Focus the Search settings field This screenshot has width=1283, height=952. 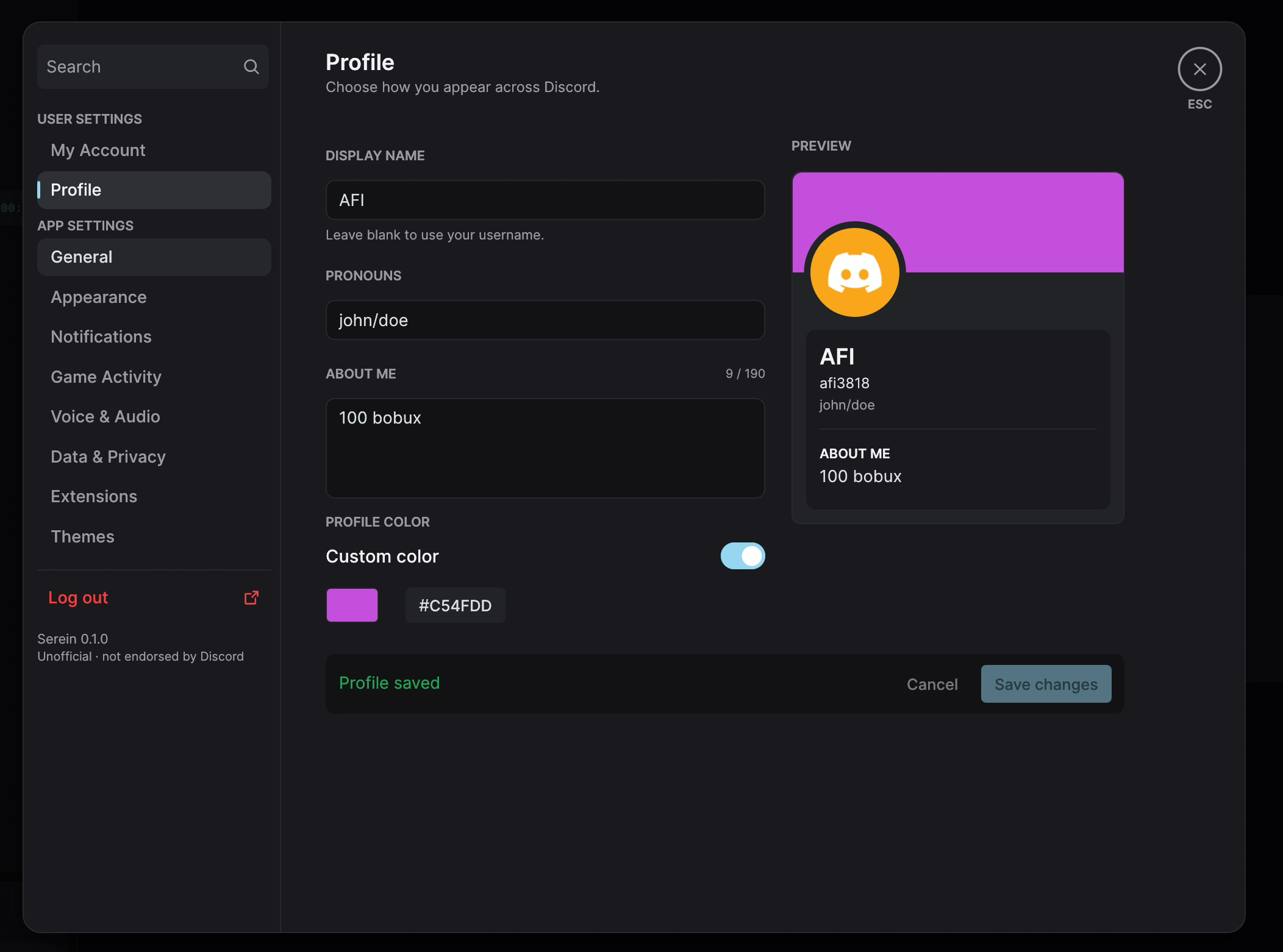tap(152, 67)
